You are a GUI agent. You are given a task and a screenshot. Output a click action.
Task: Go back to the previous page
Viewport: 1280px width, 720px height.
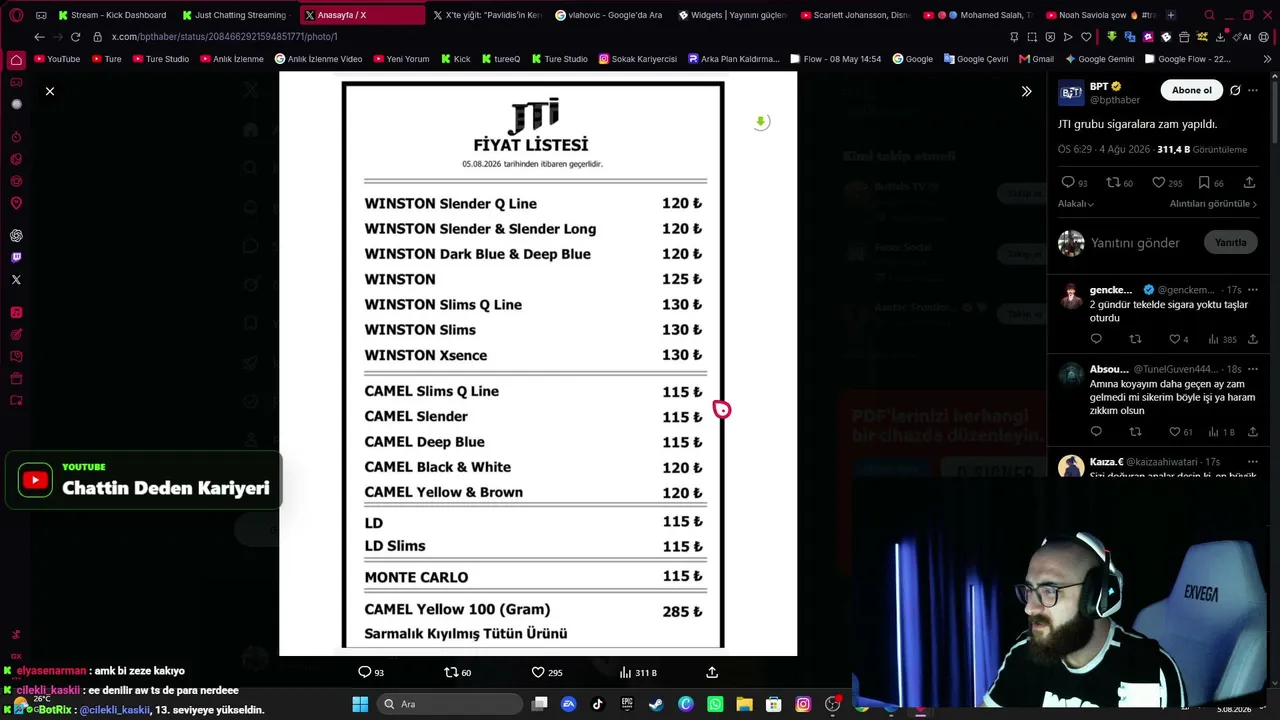(x=39, y=37)
